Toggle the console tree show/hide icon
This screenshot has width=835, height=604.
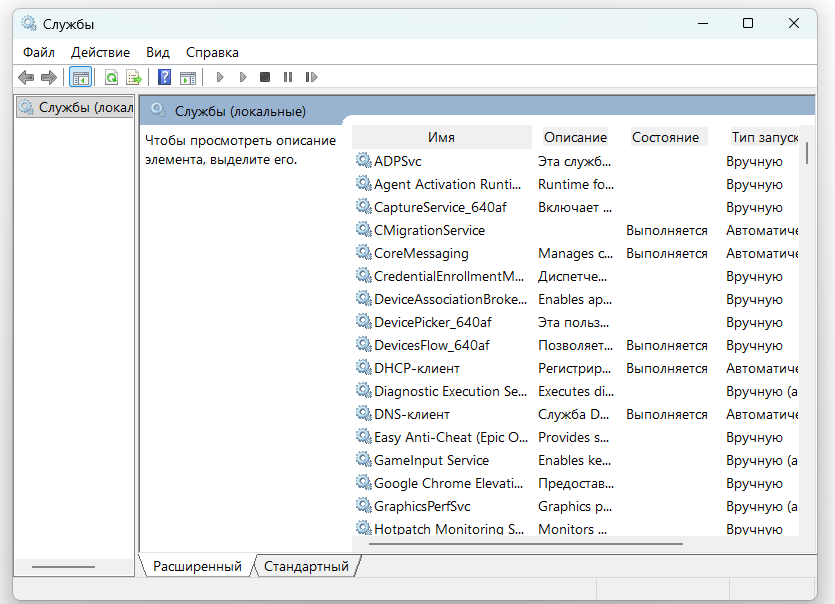click(81, 78)
